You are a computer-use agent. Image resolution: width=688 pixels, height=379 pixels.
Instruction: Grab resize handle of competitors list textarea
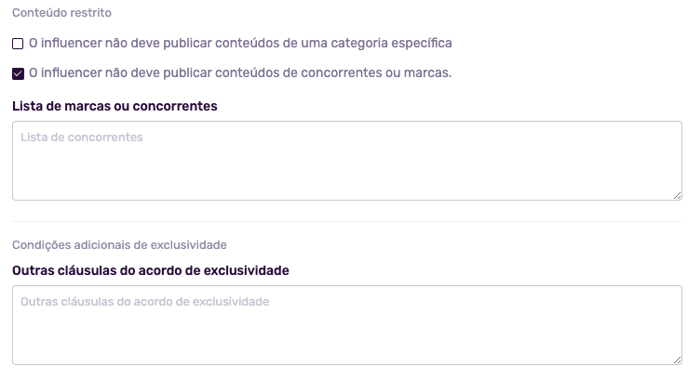677,196
